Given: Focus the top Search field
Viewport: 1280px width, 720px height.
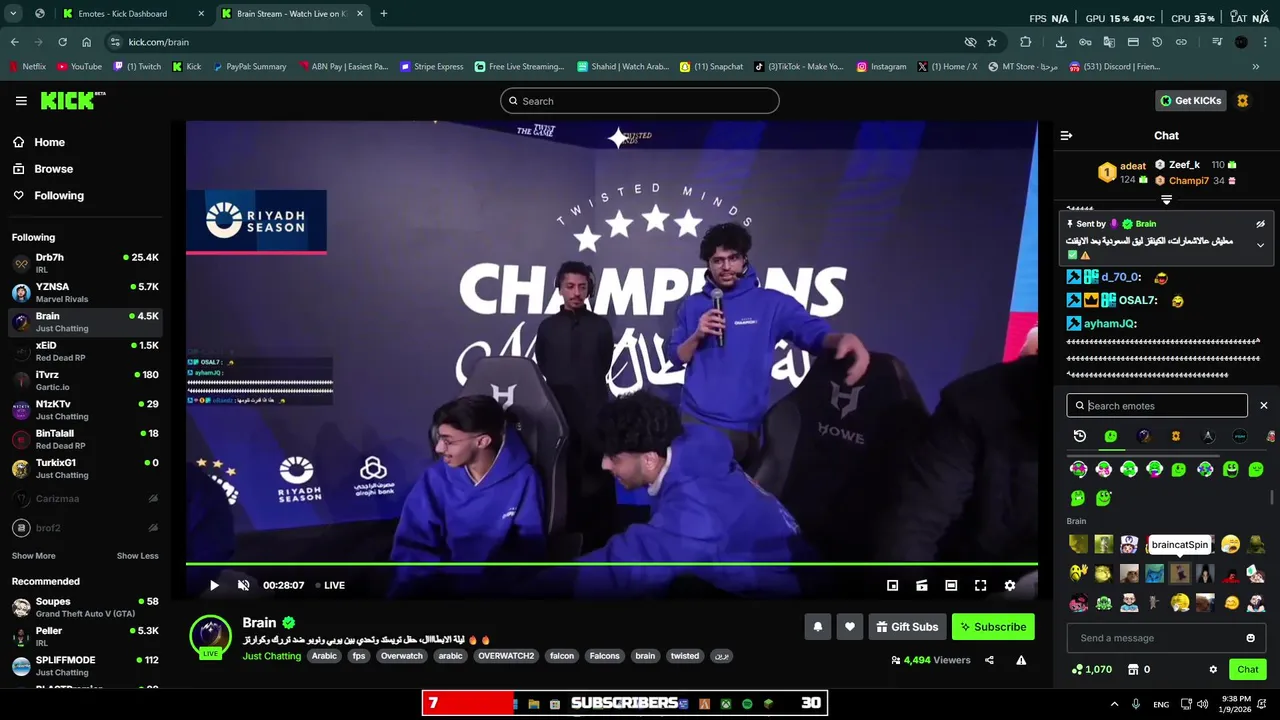Looking at the screenshot, I should click(x=640, y=101).
